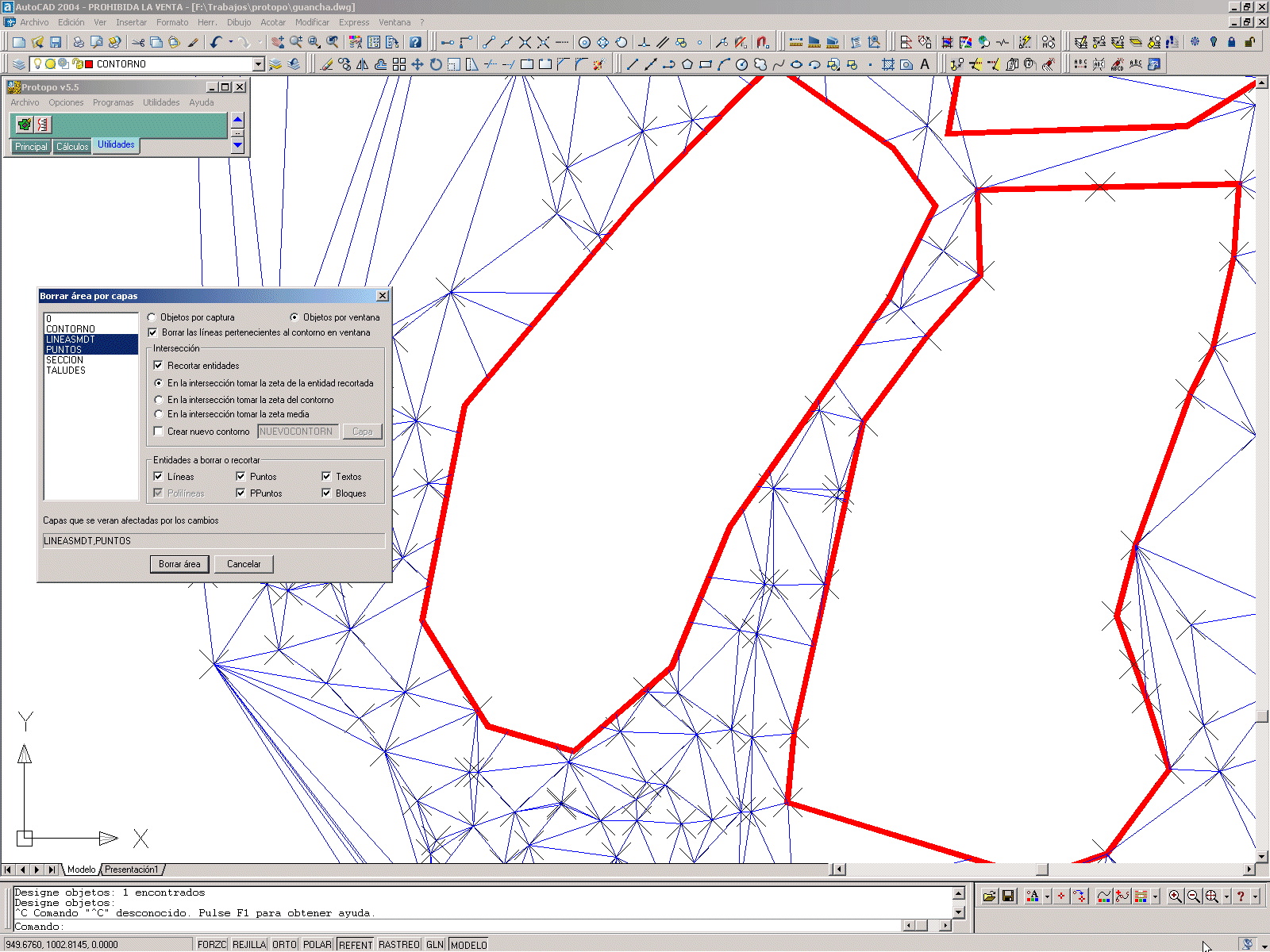Click the Cancelar button

(x=244, y=564)
